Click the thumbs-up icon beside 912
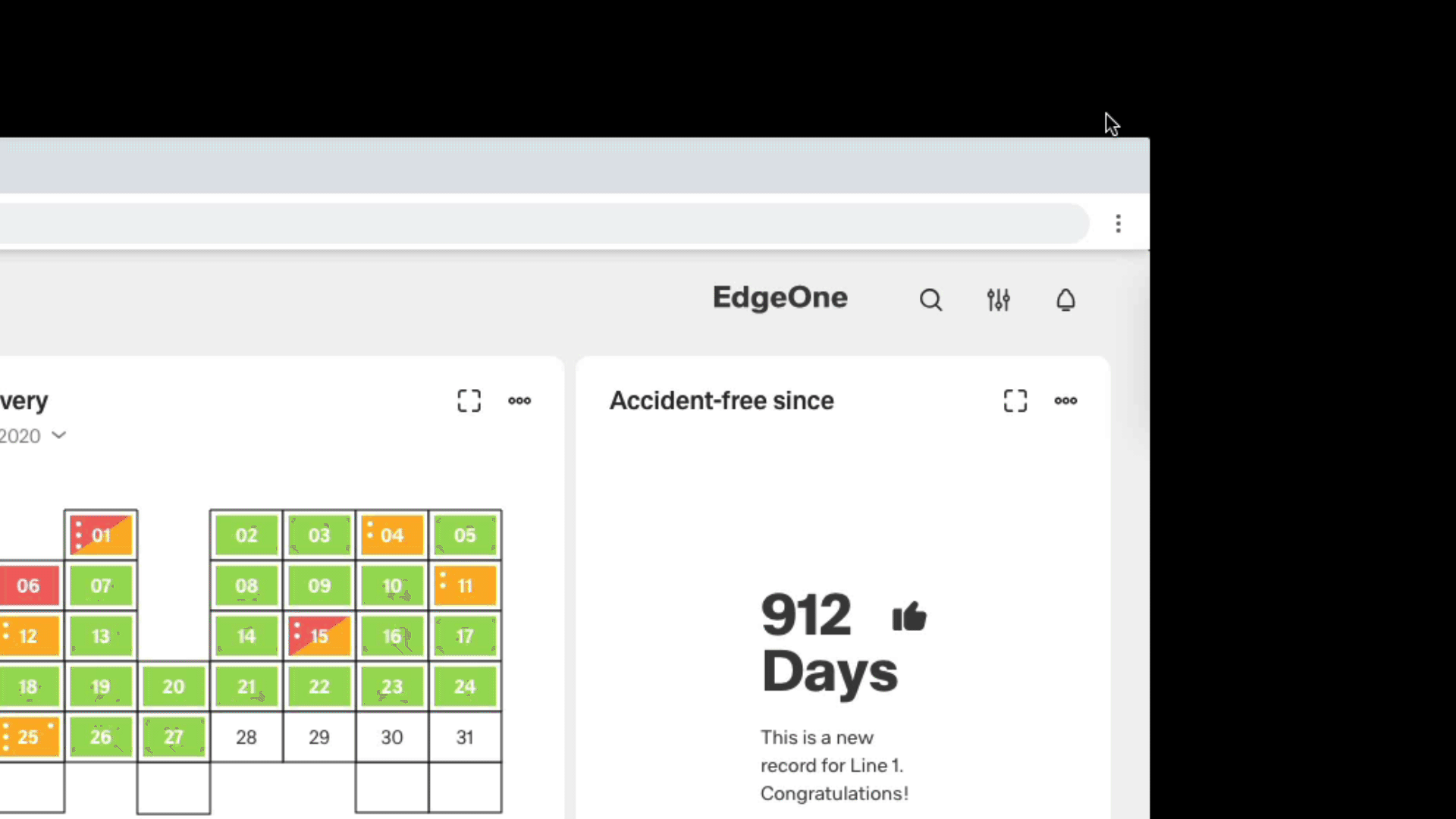Image resolution: width=1456 pixels, height=819 pixels. tap(909, 617)
